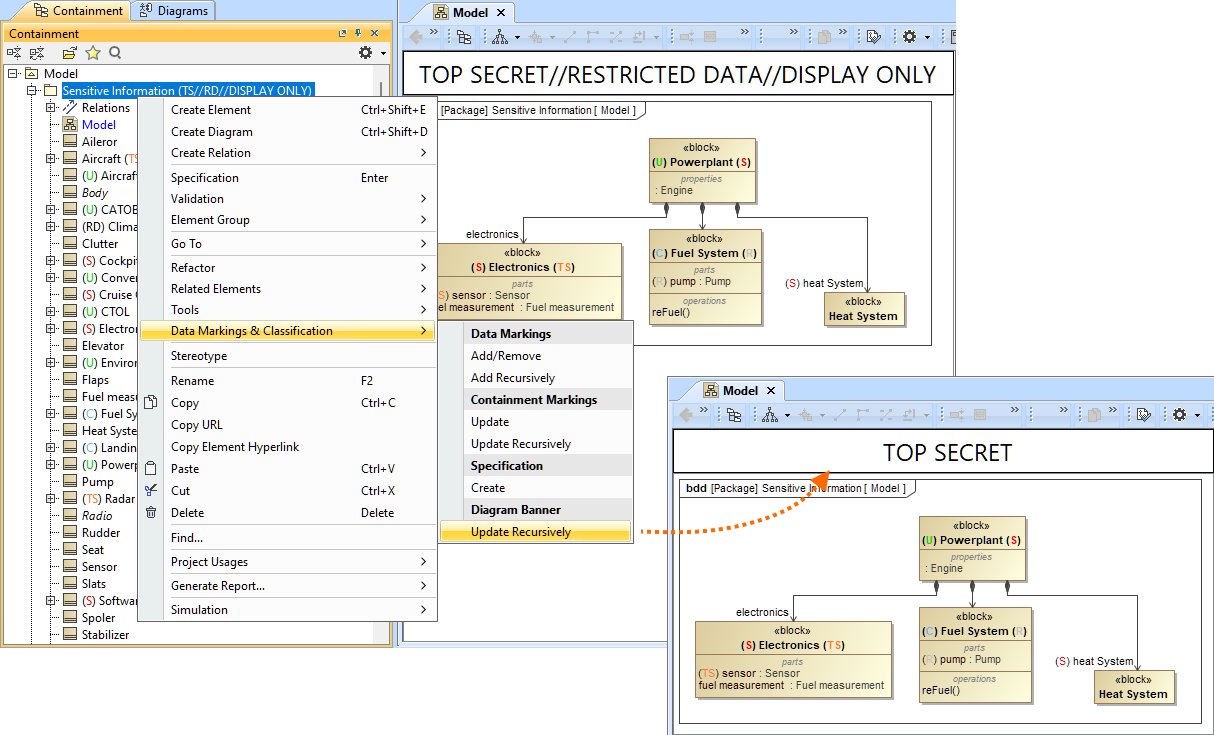Choose Create Element in context menu
This screenshot has height=735, width=1214.
pyautogui.click(x=289, y=110)
